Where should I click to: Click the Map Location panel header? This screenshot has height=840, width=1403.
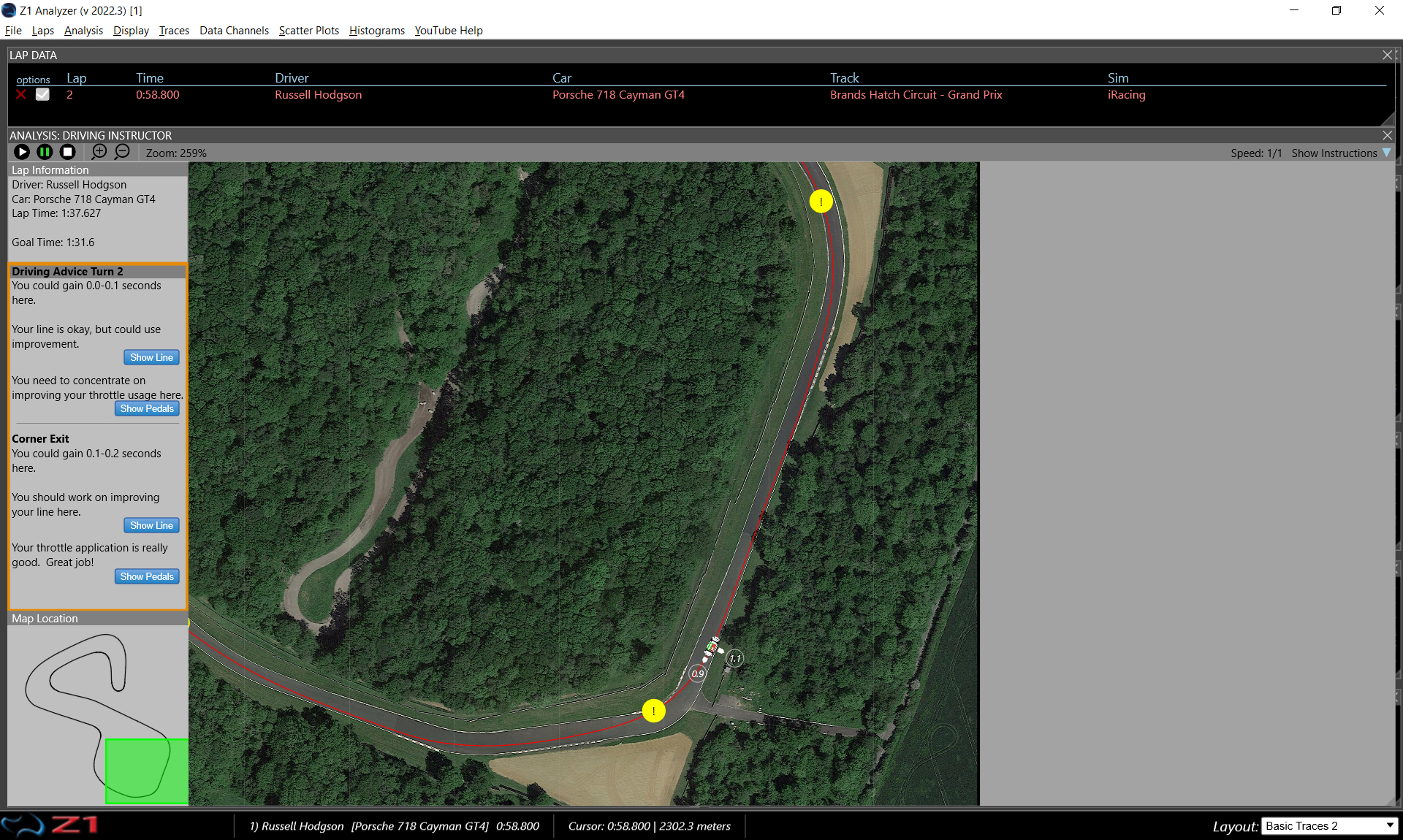[x=98, y=619]
